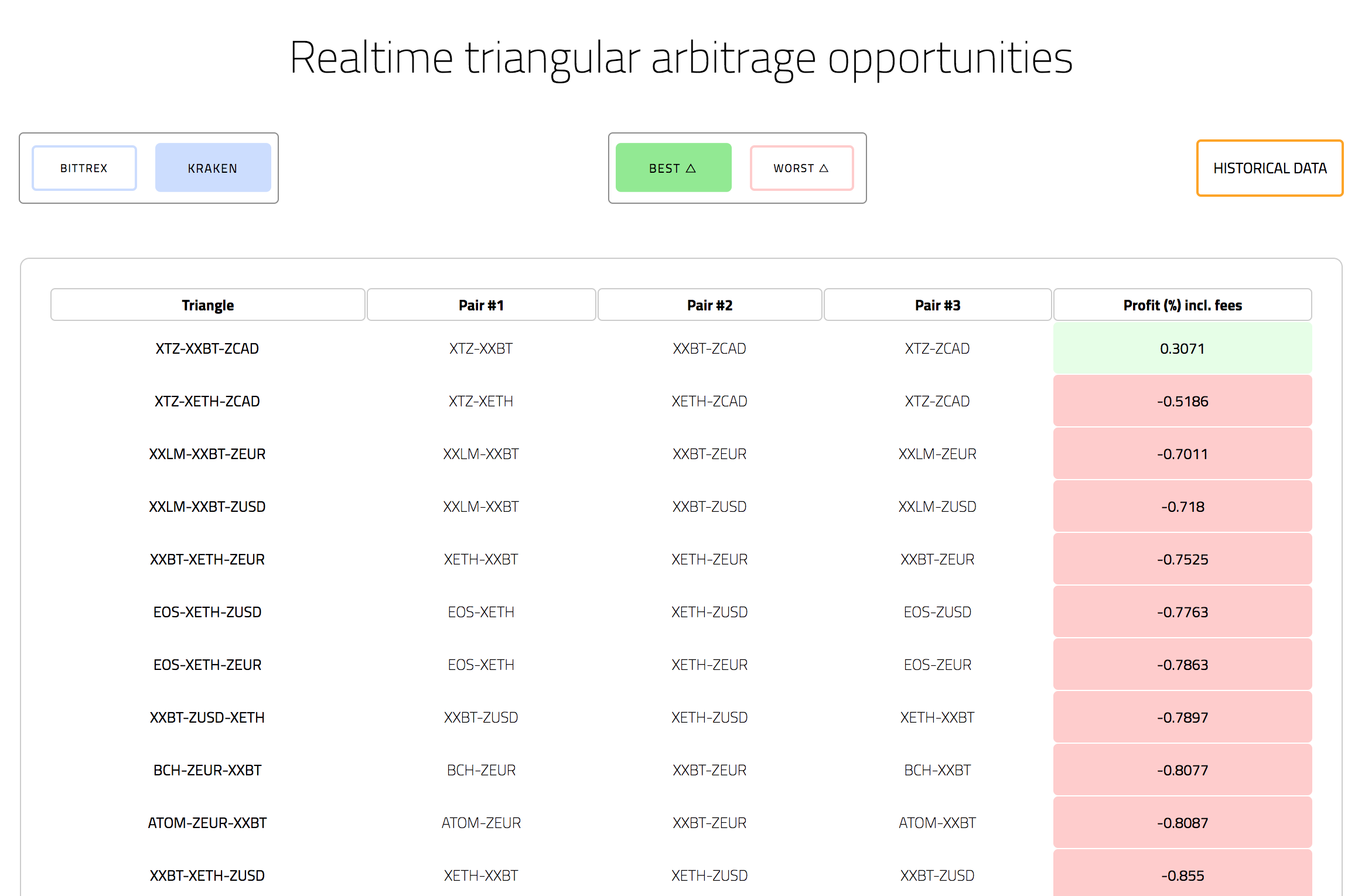Viewport: 1365px width, 896px height.
Task: Select the XTZ-XXBT-ZCAD triangle row
Action: [x=207, y=348]
